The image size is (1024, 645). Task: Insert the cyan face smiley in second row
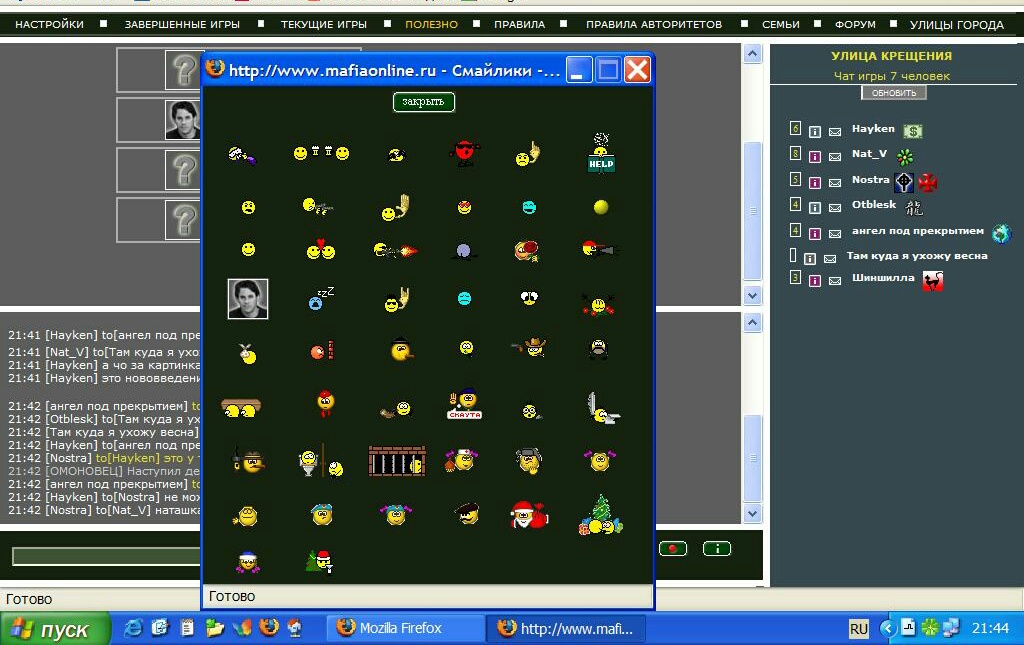click(x=529, y=207)
